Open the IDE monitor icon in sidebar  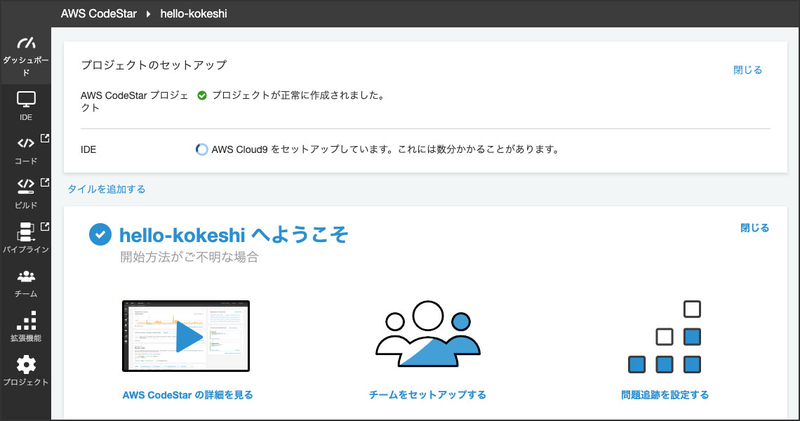coord(26,99)
